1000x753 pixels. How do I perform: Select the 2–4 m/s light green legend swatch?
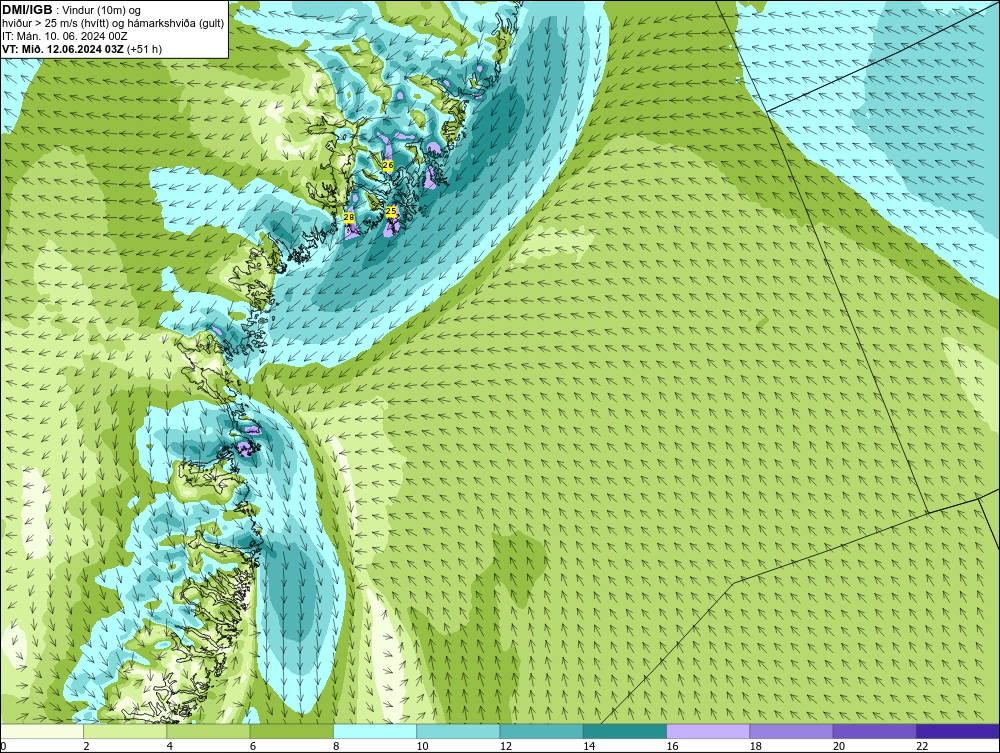(125, 731)
